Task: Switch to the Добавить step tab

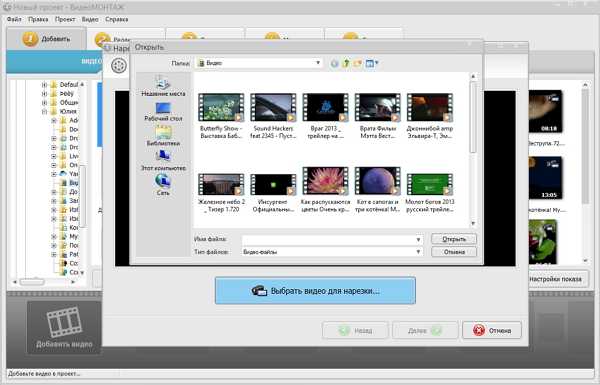Action: (46, 39)
